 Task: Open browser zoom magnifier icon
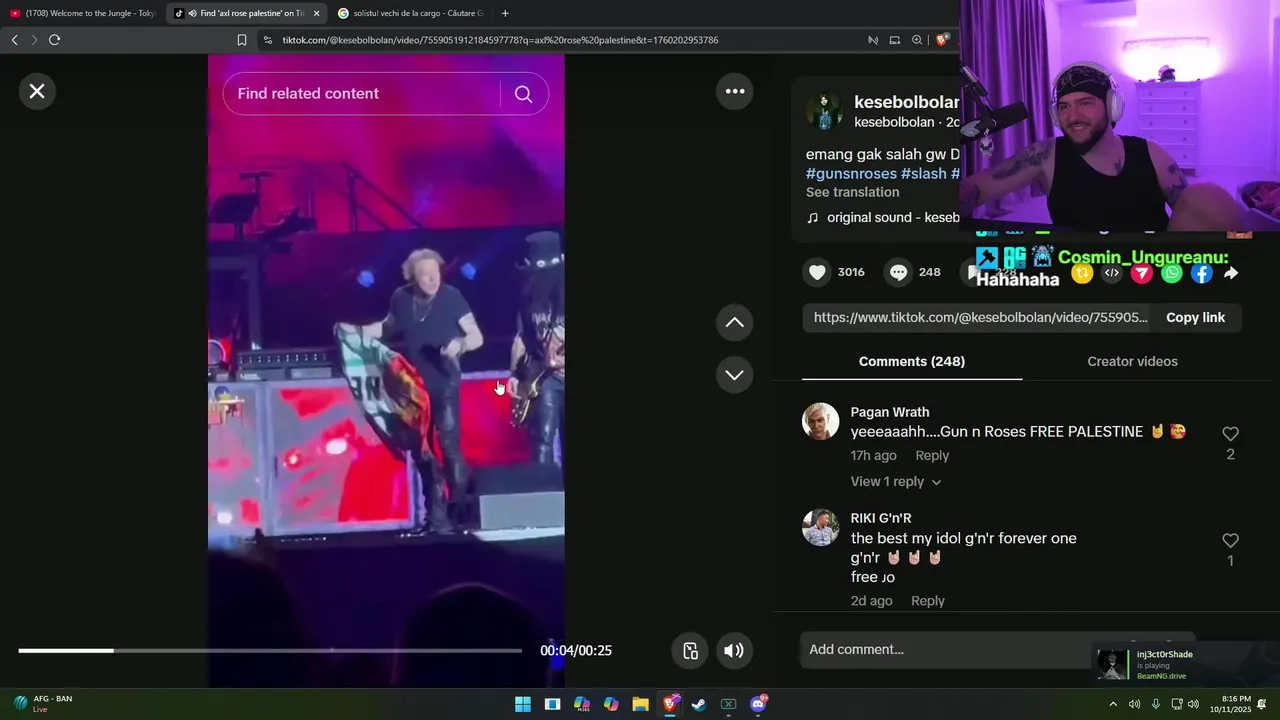point(917,40)
